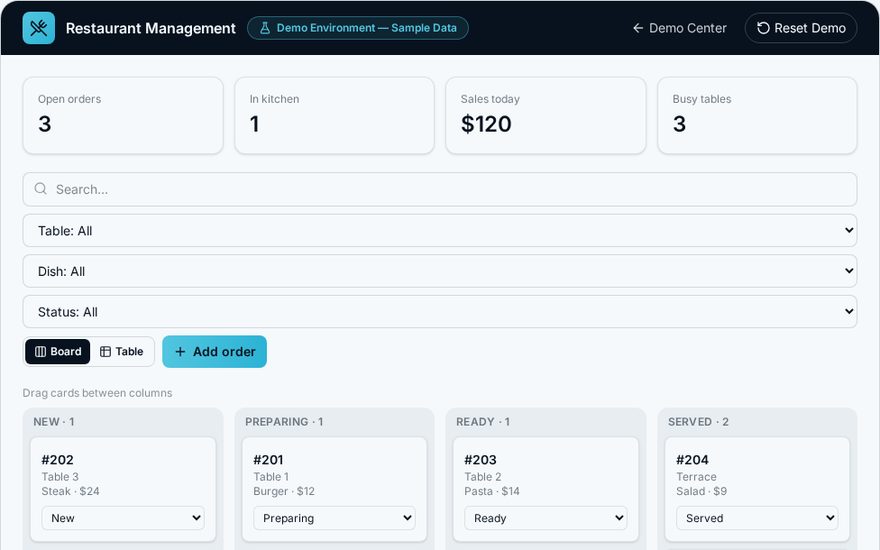The width and height of the screenshot is (880, 550).
Task: Click the columns icon on the Board button
Action: (x=40, y=351)
